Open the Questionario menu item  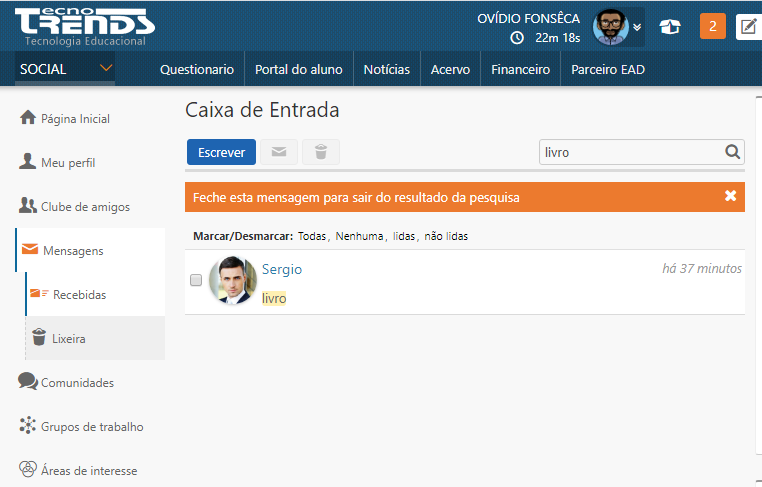point(197,70)
